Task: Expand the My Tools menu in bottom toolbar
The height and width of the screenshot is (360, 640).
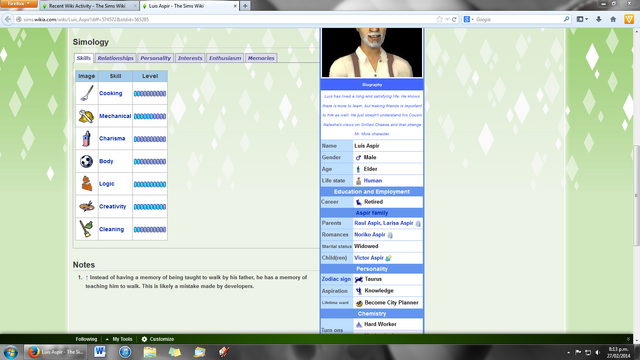Action: click(119, 339)
